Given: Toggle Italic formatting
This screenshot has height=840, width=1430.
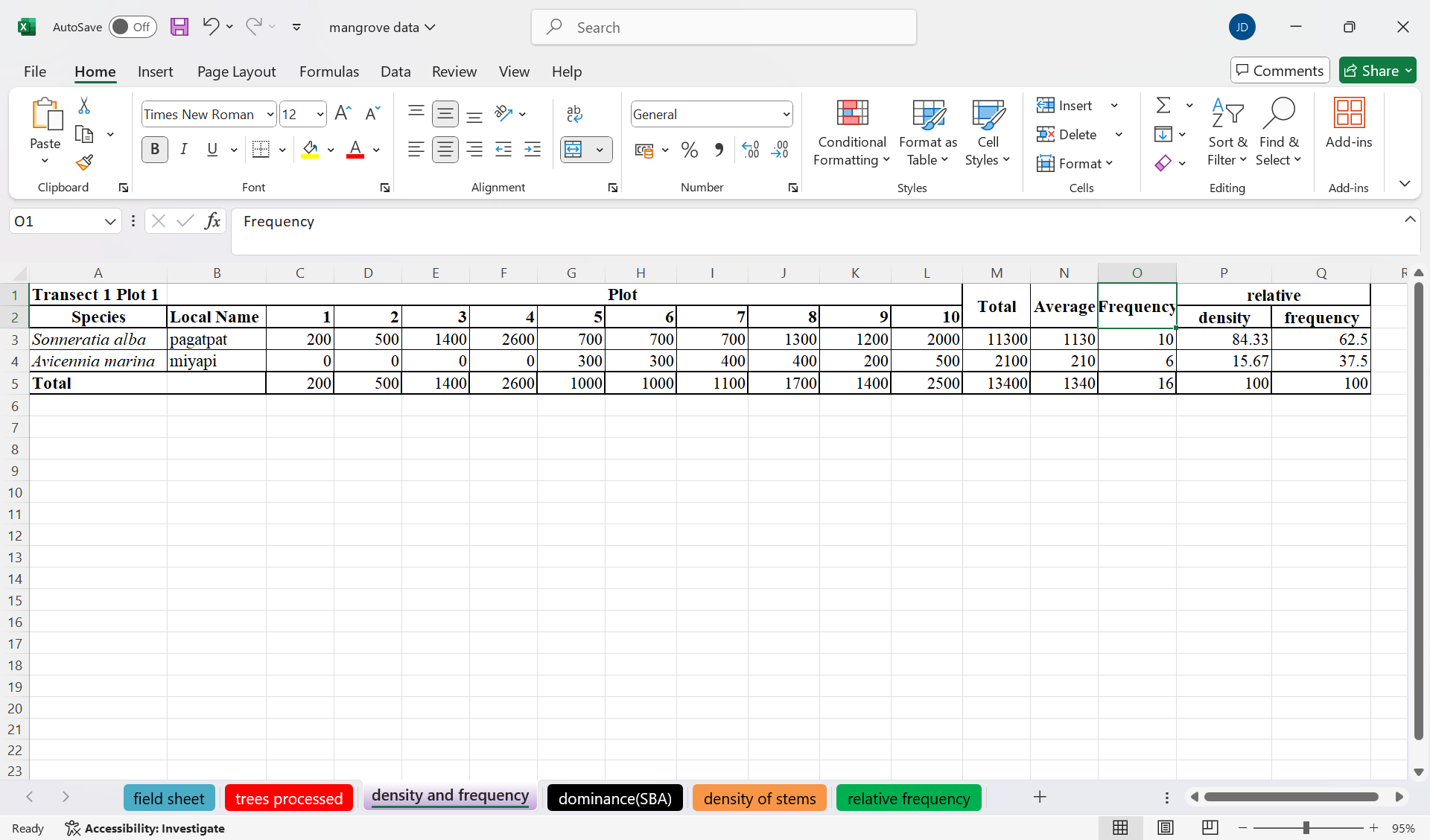Looking at the screenshot, I should coord(184,150).
